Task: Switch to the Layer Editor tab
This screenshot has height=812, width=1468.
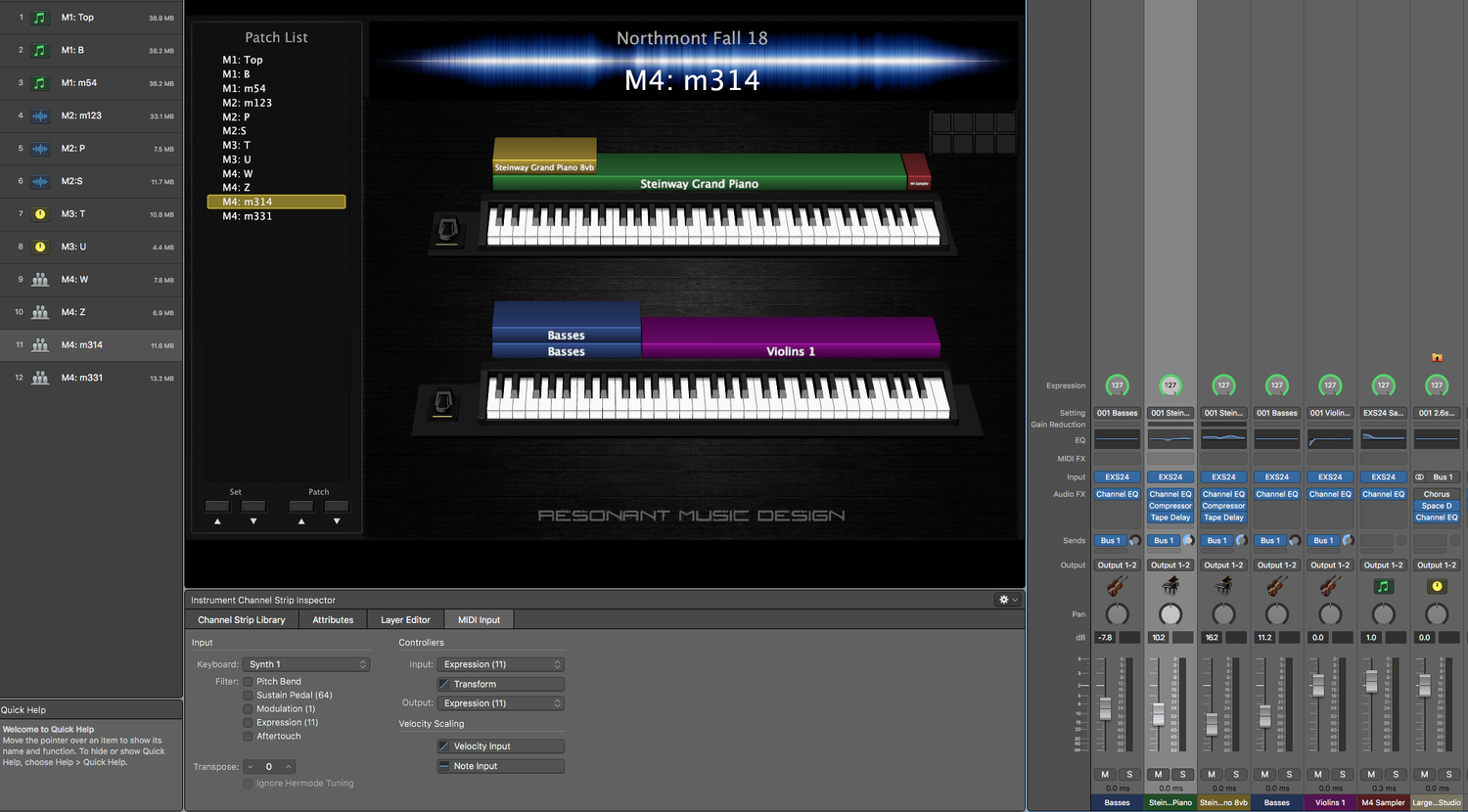Action: click(x=405, y=619)
